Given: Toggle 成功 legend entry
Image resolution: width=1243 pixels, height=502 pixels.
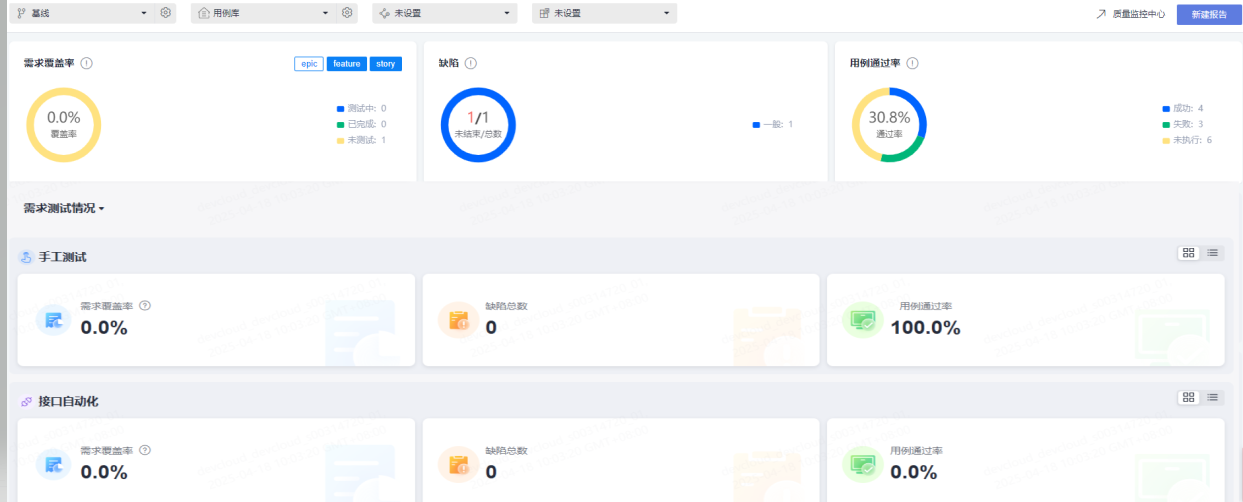Looking at the screenshot, I should click(x=1183, y=108).
